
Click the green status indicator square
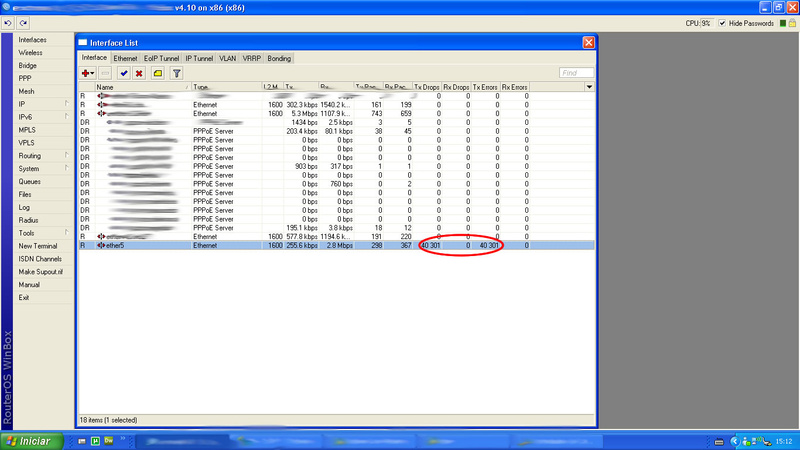point(783,23)
